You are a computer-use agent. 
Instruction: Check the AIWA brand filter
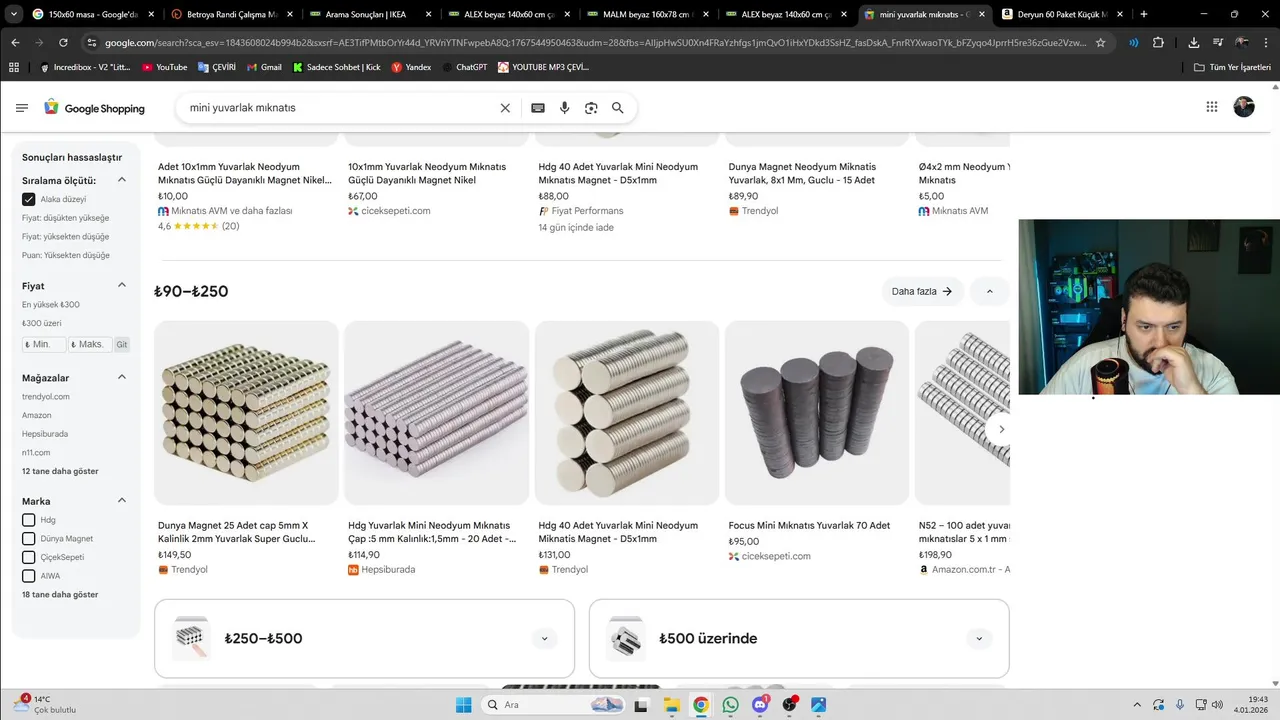(29, 576)
